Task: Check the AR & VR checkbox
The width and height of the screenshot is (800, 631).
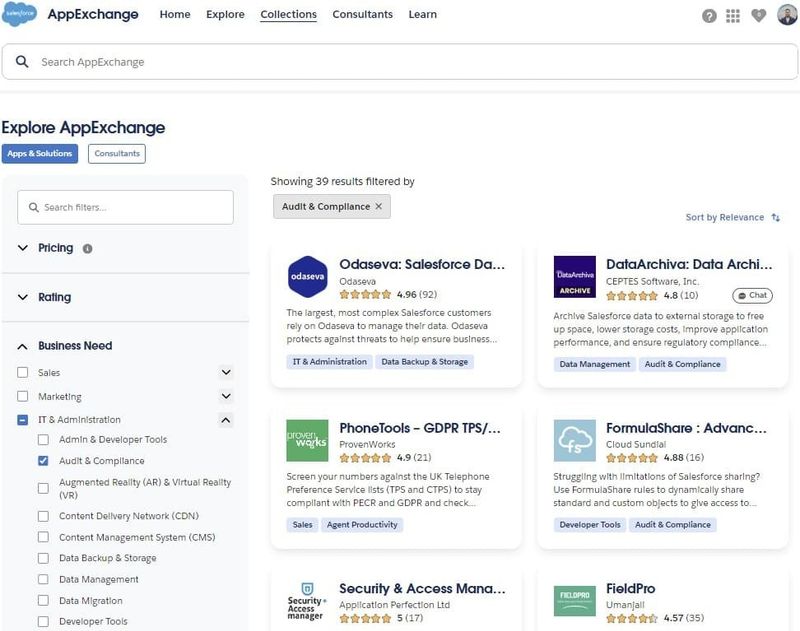Action: click(43, 489)
